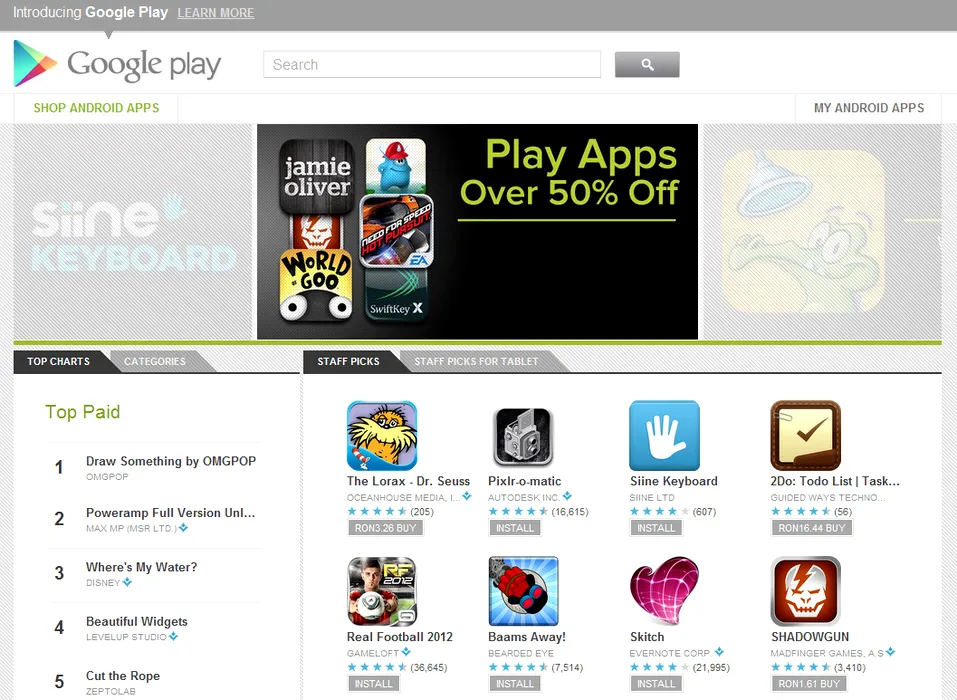Open the Real Football 2012 icon
Image resolution: width=957 pixels, height=700 pixels.
(382, 591)
